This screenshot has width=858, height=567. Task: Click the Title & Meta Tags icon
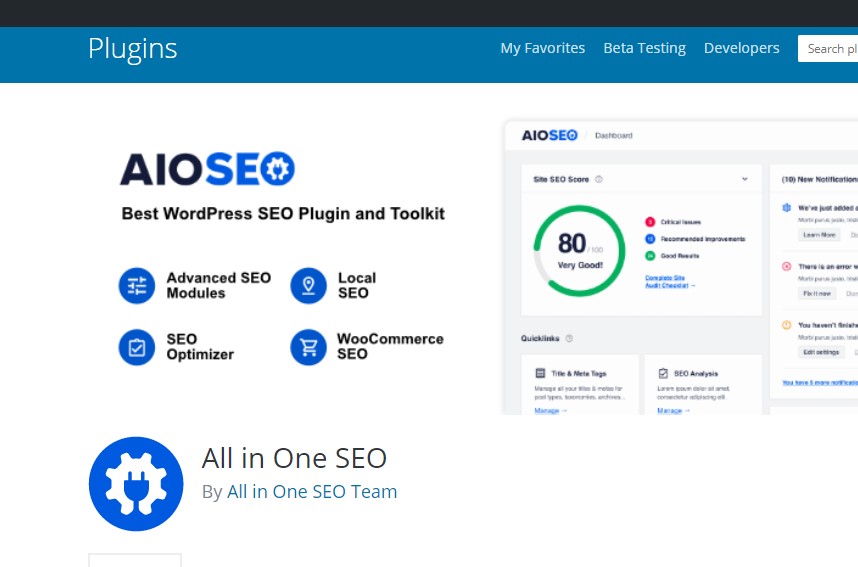pyautogui.click(x=540, y=372)
